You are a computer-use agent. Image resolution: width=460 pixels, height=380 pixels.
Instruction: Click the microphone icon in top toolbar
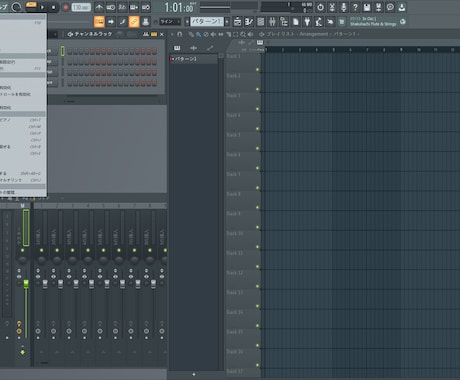click(344, 7)
